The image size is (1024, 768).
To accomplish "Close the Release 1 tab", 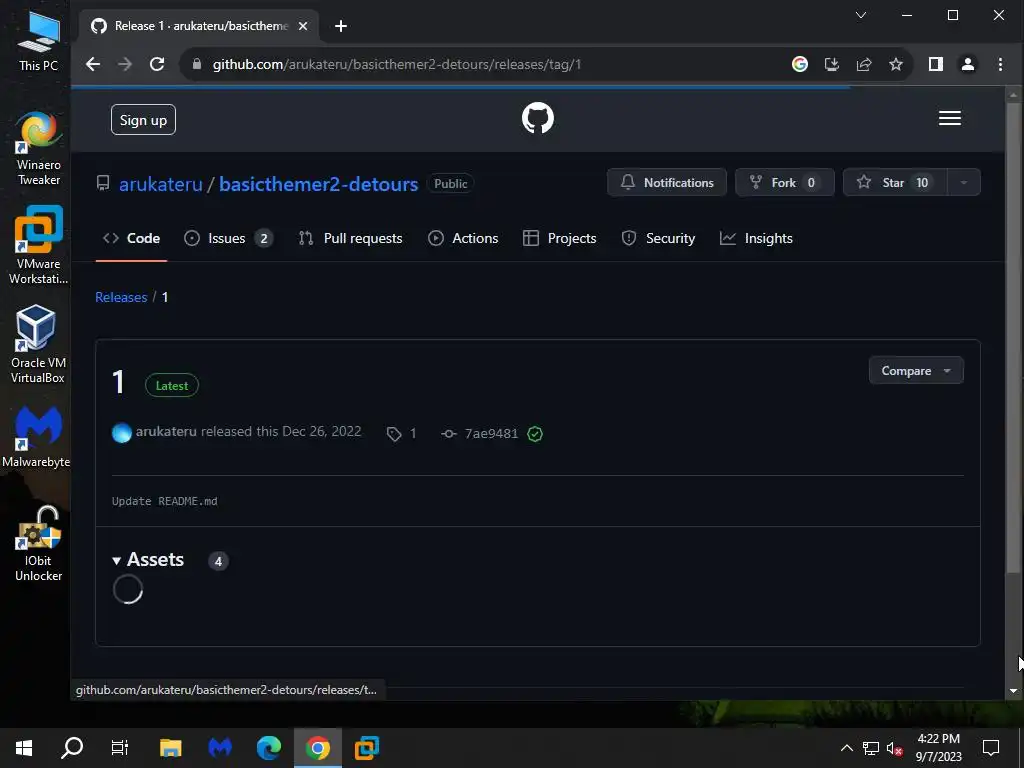I will (302, 26).
